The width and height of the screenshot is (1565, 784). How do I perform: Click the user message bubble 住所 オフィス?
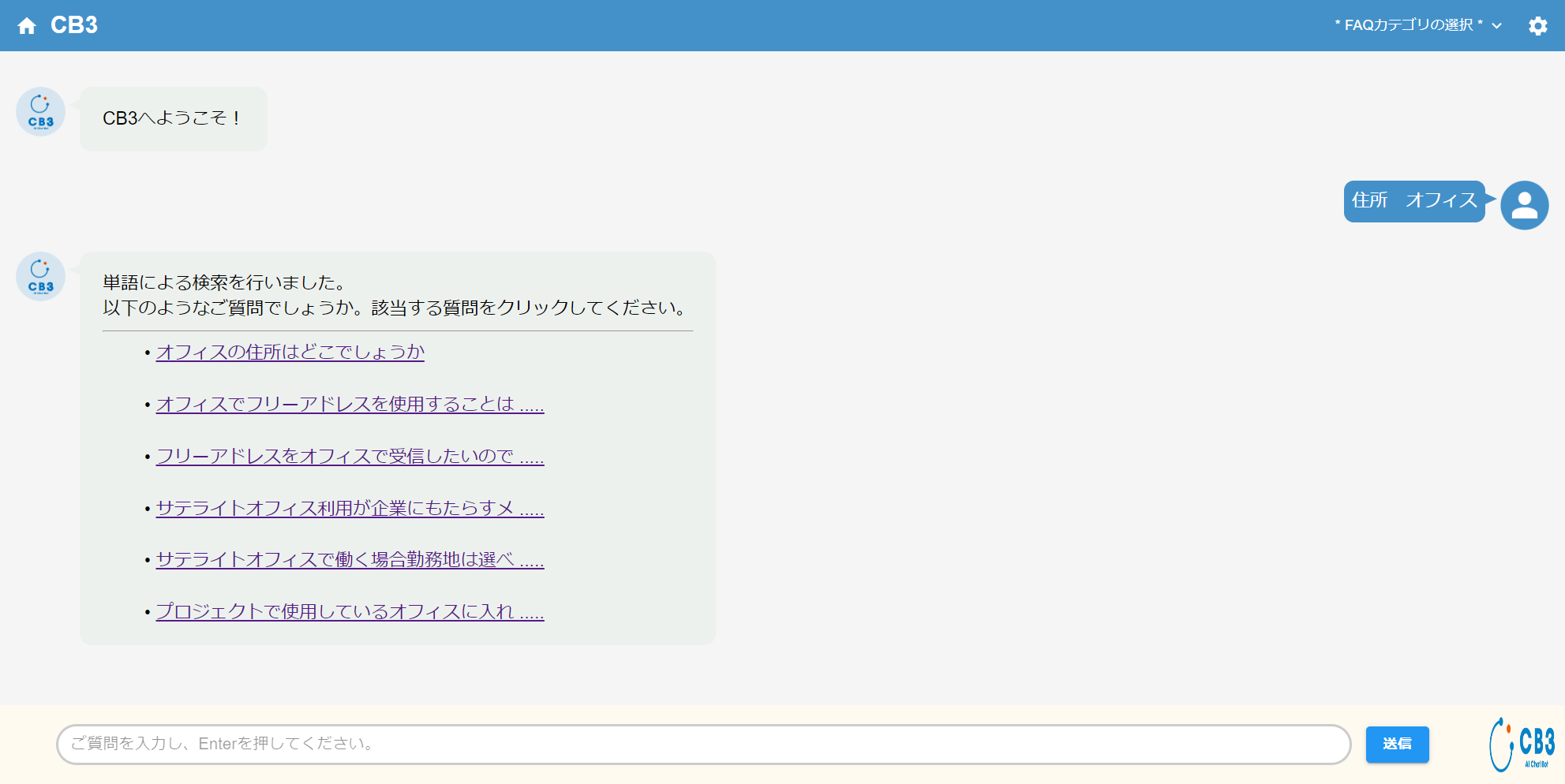coord(1413,201)
